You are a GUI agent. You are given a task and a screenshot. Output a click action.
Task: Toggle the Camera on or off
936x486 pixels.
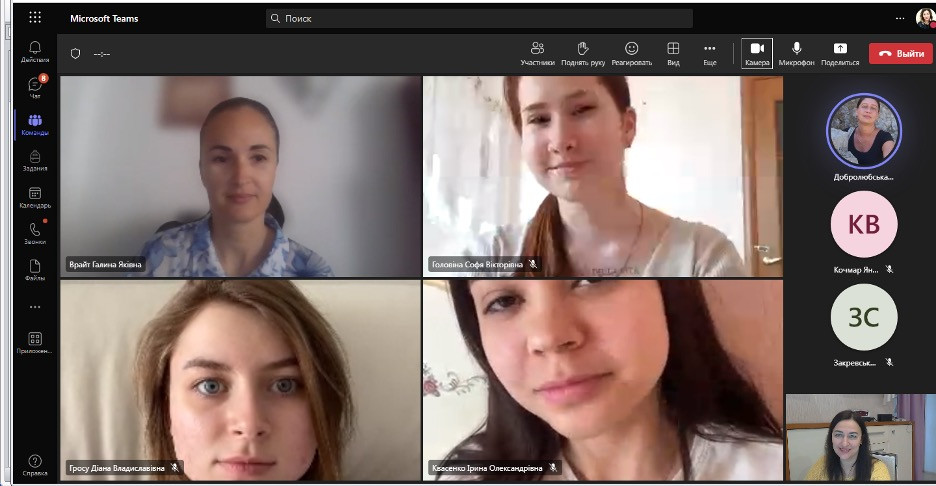pos(757,54)
